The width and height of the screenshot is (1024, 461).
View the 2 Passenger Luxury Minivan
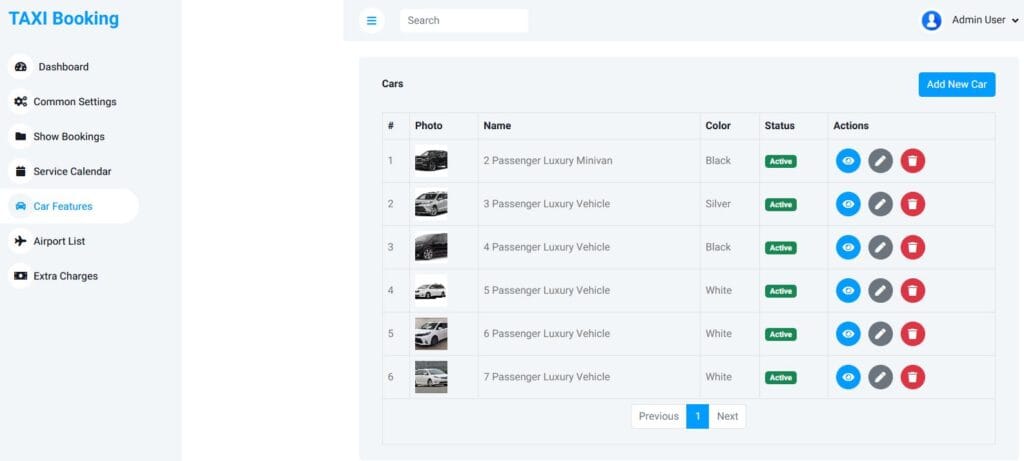[848, 161]
